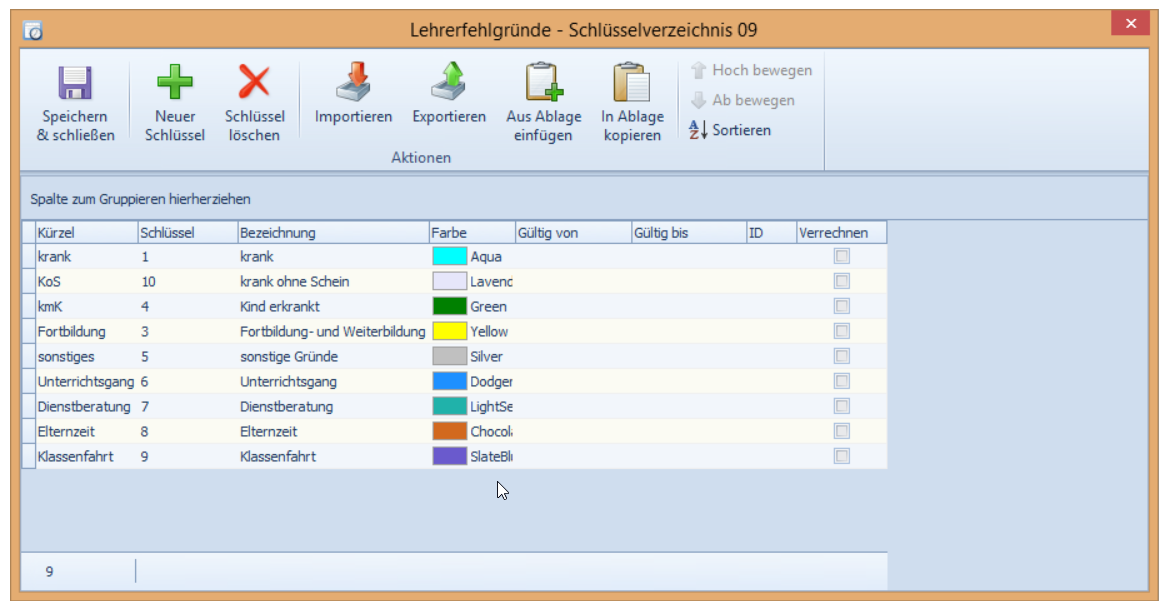Click the Silver color swatch
1164x601 pixels.
click(450, 356)
